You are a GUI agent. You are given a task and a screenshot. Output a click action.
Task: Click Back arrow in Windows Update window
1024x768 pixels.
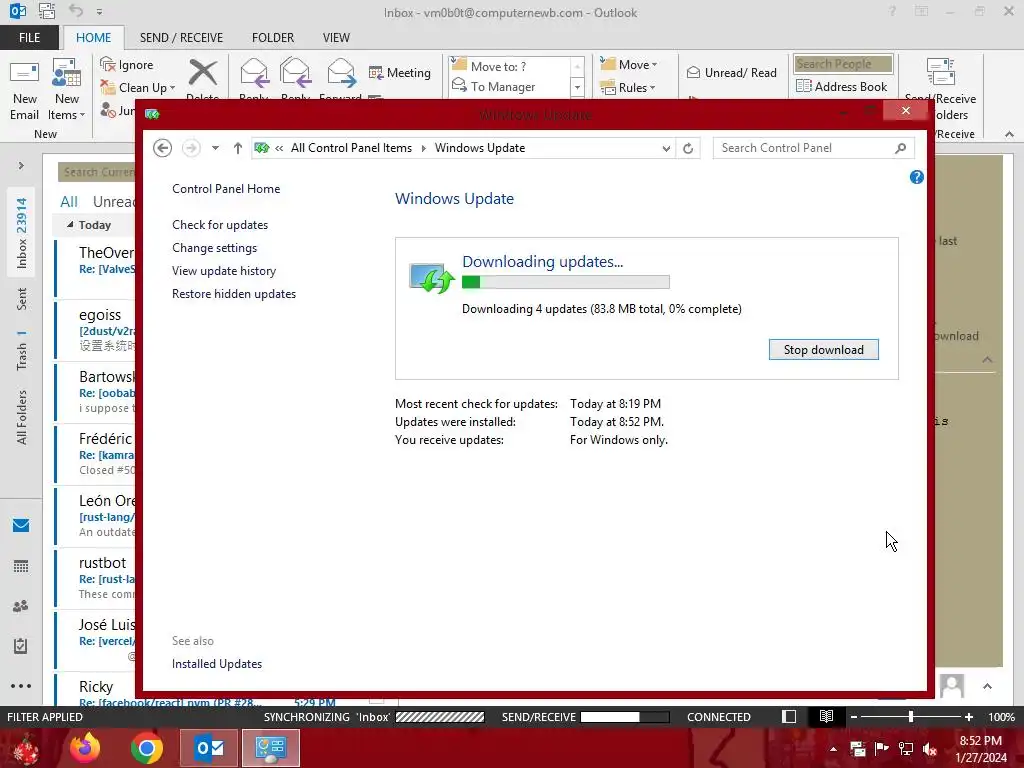tap(163, 148)
